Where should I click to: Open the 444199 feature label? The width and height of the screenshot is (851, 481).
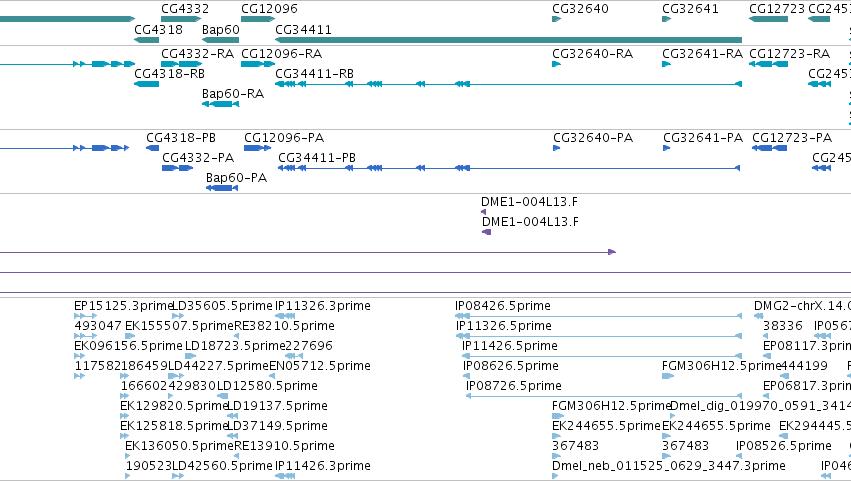804,366
